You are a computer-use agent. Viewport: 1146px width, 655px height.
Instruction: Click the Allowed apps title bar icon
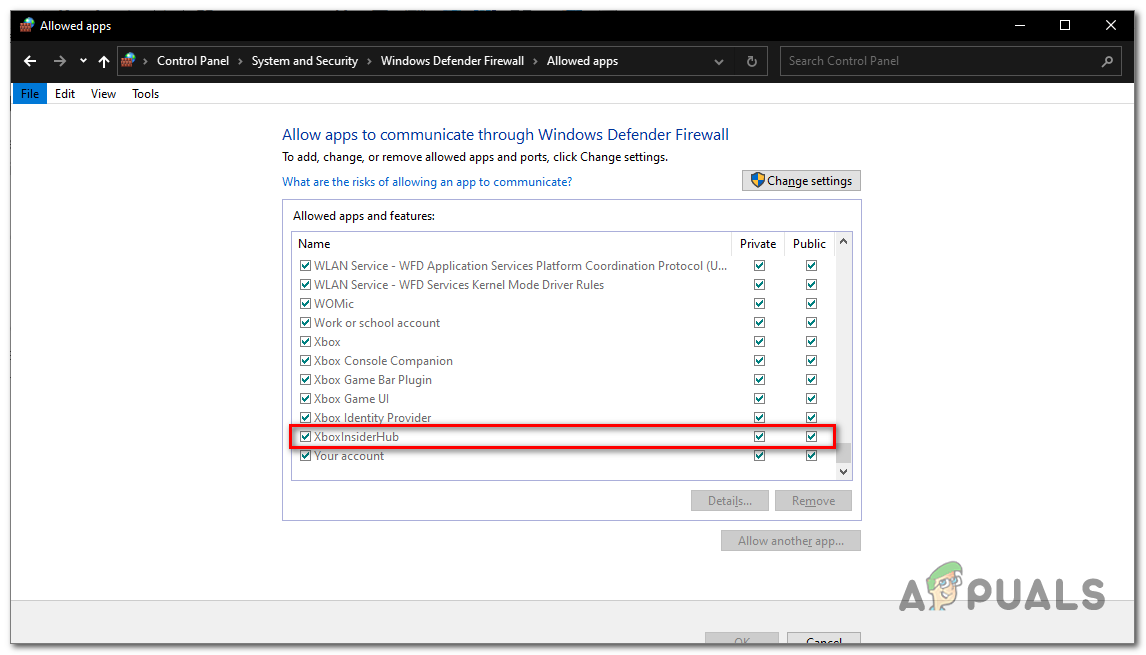pyautogui.click(x=27, y=26)
